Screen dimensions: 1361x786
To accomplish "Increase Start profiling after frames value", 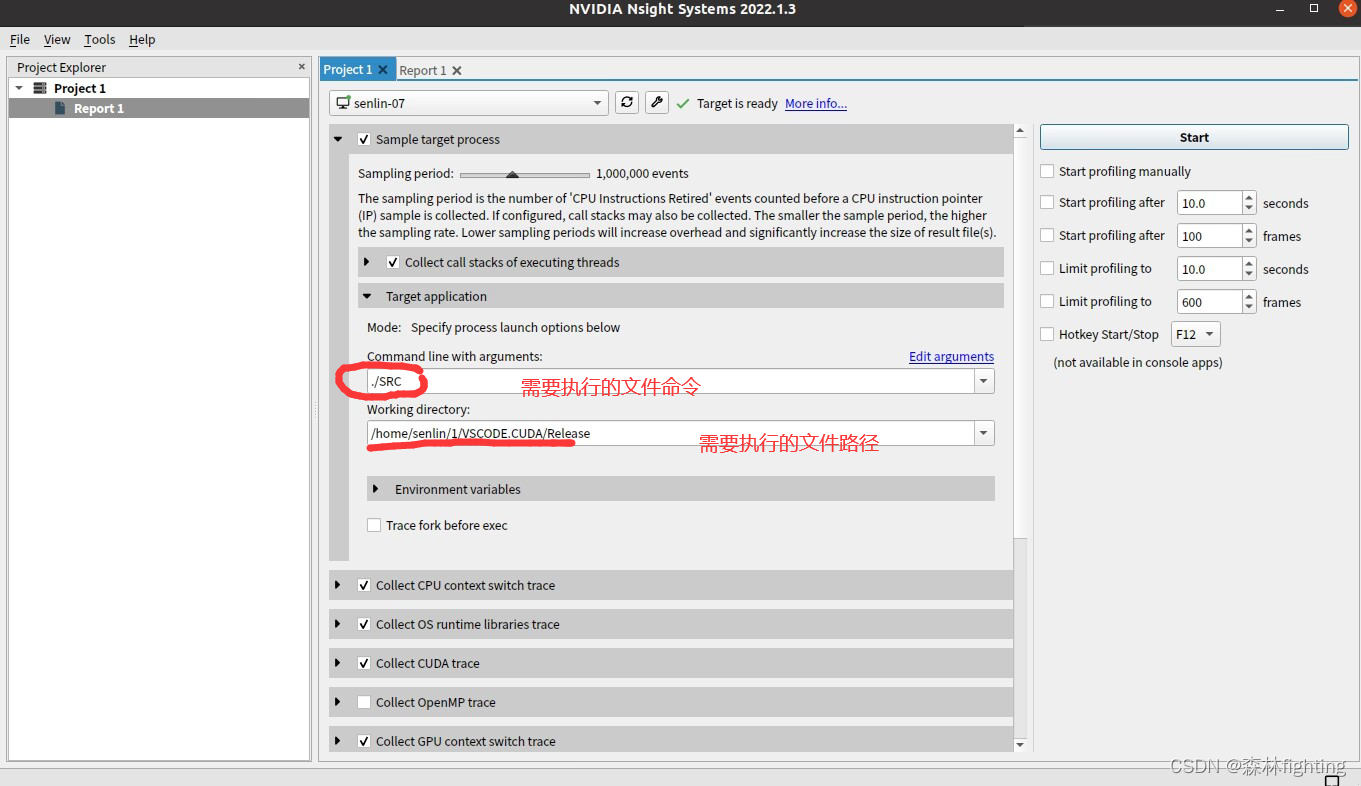I will point(1249,231).
